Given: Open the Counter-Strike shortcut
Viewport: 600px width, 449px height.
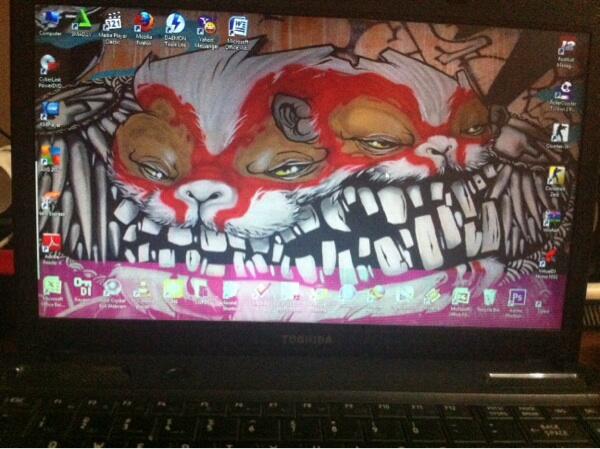Looking at the screenshot, I should [x=559, y=136].
